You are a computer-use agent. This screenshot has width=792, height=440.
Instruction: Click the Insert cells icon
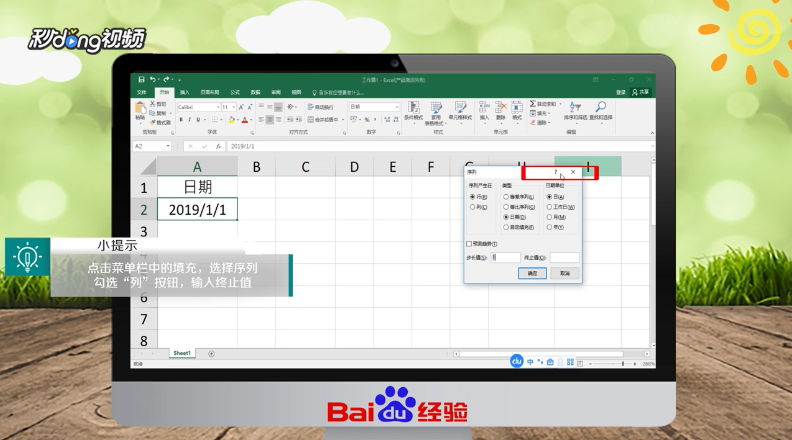484,107
